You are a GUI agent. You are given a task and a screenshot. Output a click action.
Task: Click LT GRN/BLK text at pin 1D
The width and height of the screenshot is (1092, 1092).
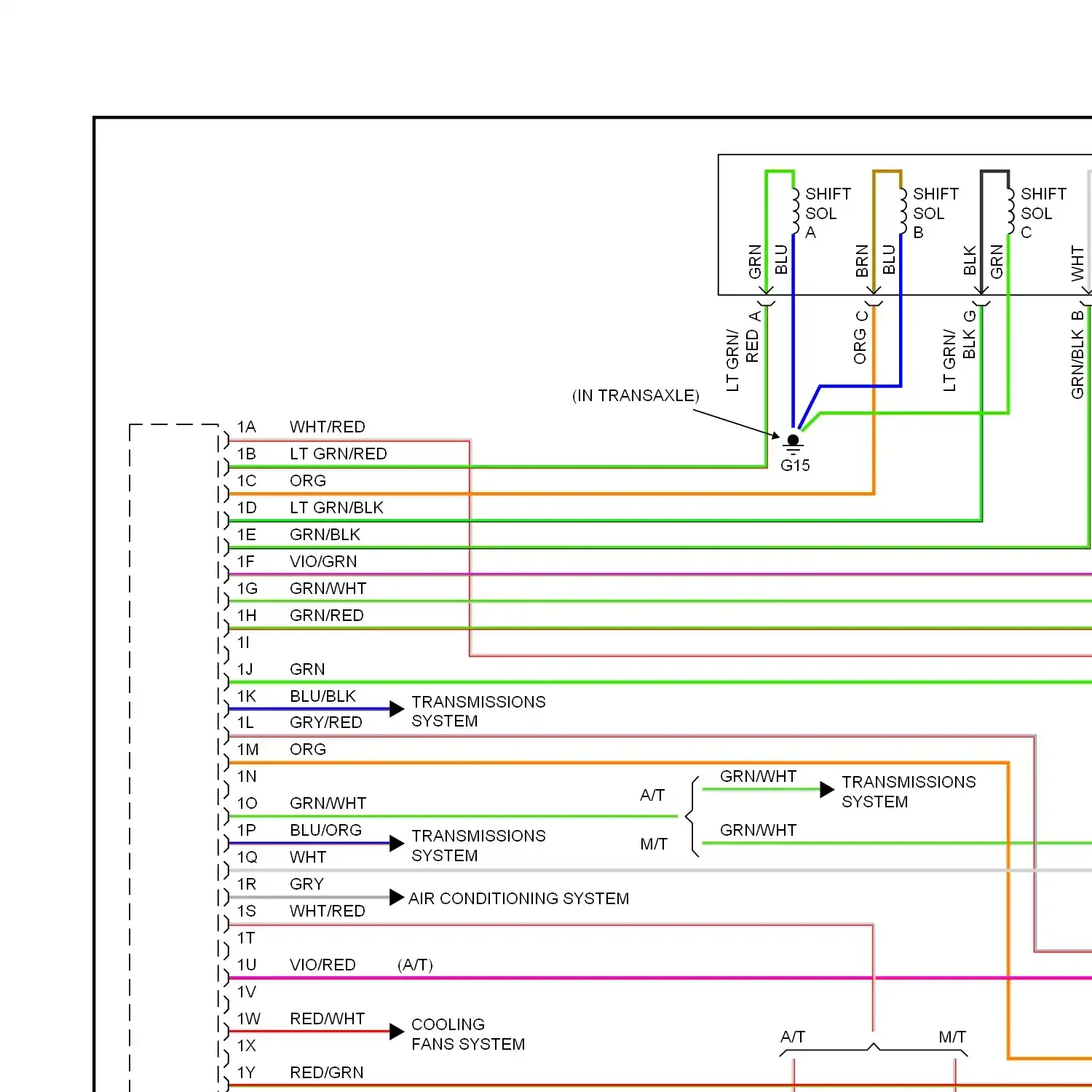tap(336, 508)
